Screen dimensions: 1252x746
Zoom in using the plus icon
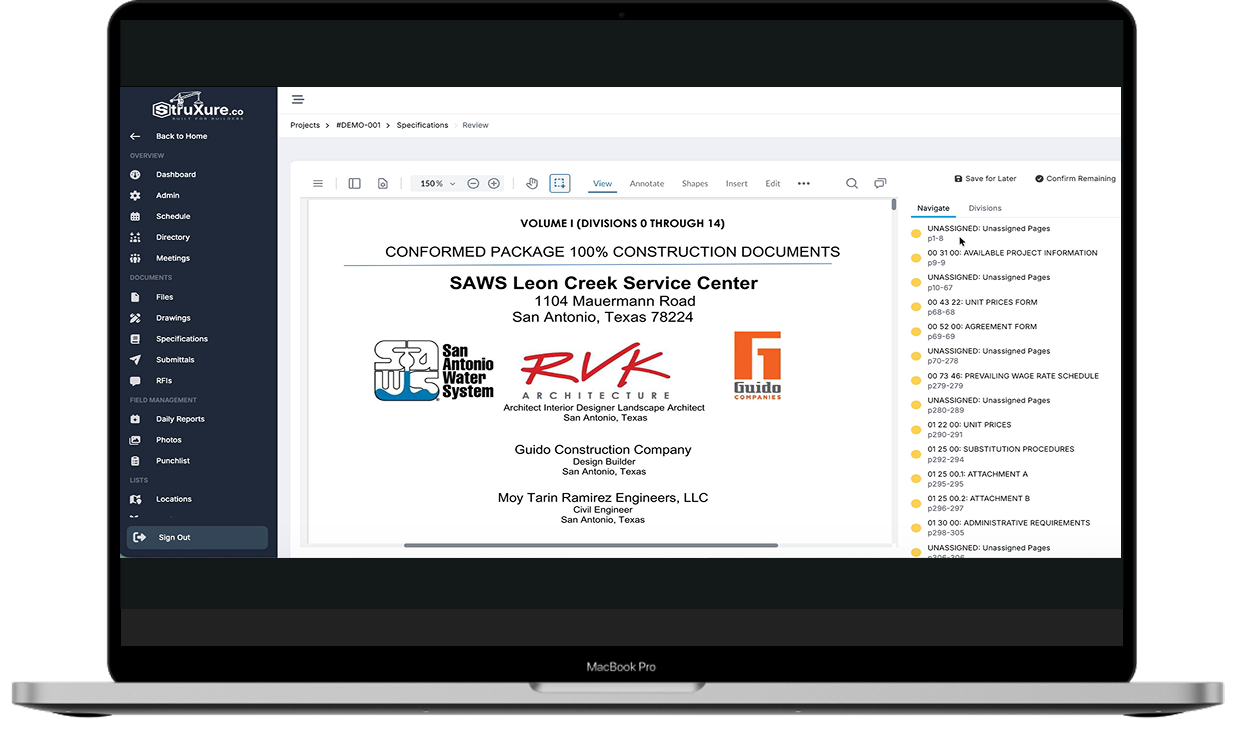[494, 183]
